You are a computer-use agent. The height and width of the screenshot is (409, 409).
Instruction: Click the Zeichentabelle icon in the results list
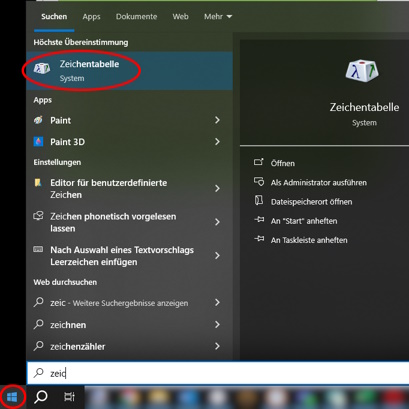42,69
